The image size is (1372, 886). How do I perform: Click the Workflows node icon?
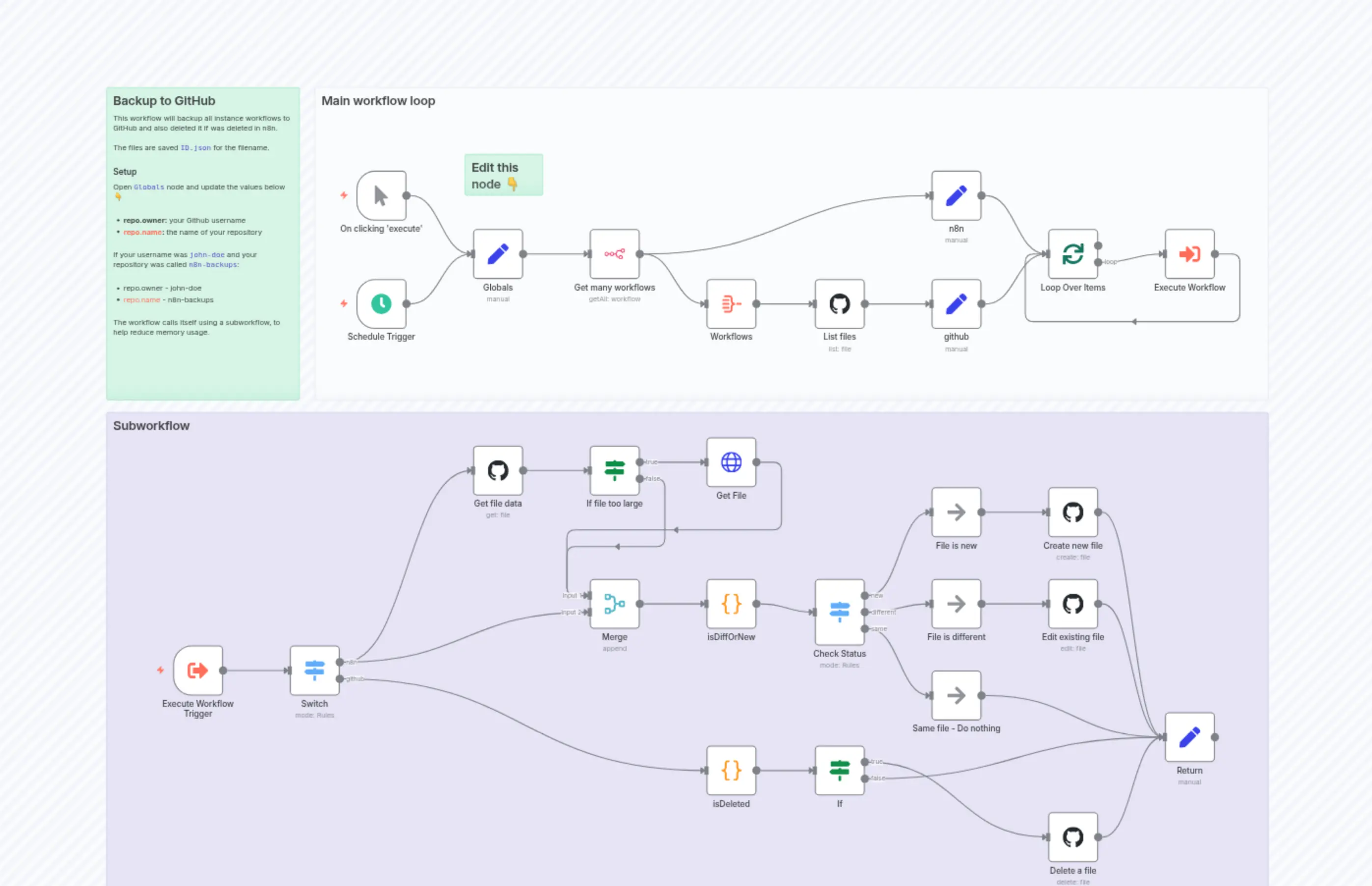point(730,304)
